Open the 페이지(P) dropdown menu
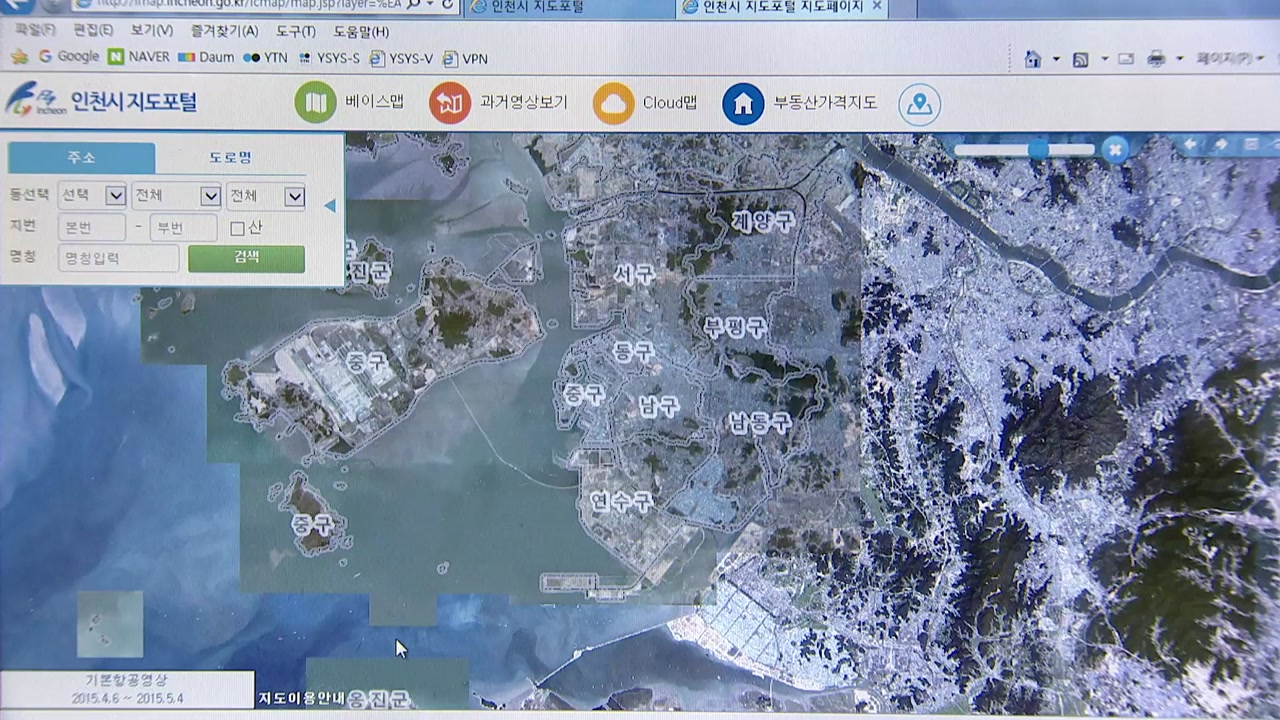Screen dimensions: 1280x720 tap(1229, 59)
